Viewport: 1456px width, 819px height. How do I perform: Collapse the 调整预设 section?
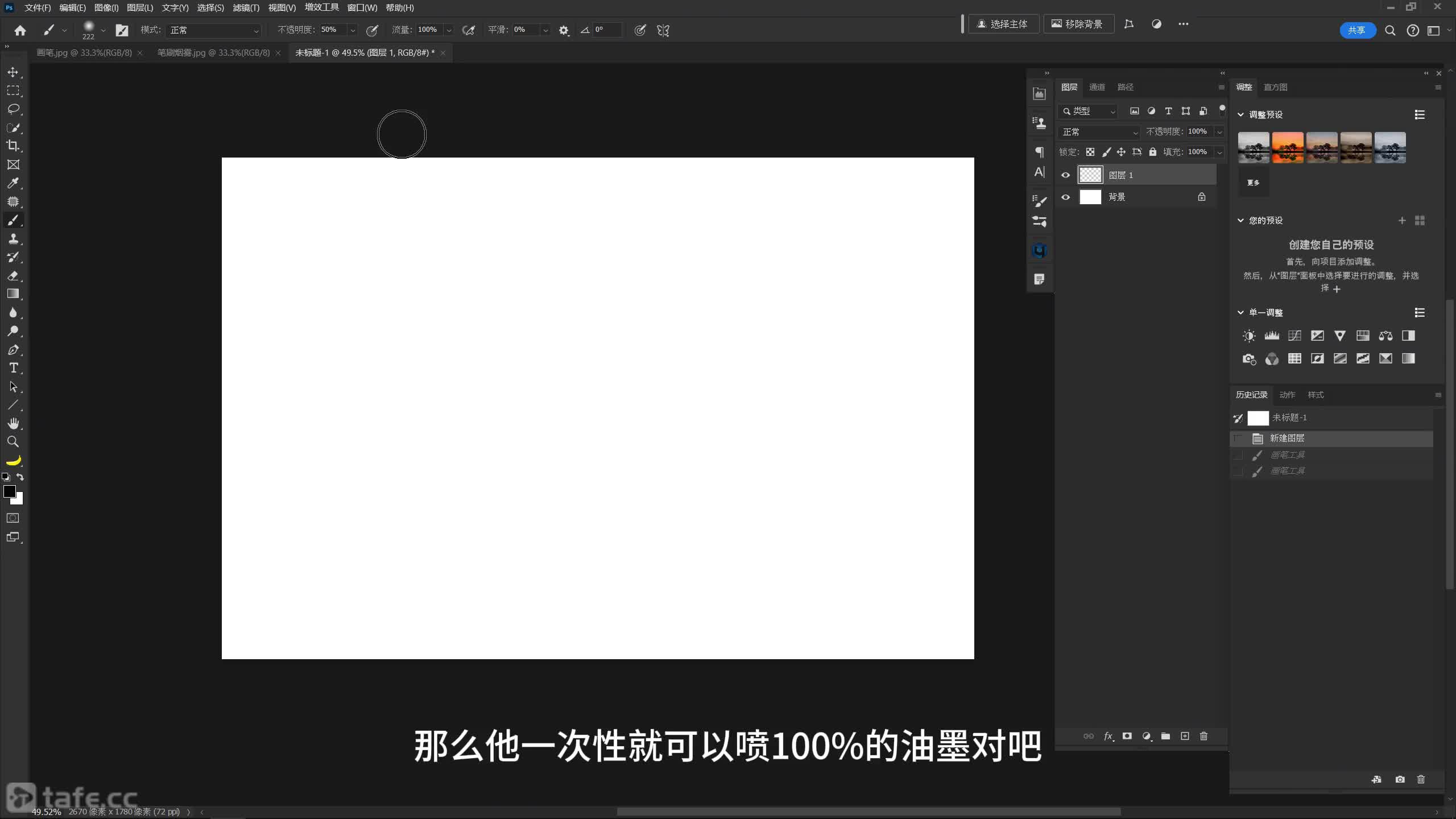click(x=1240, y=114)
